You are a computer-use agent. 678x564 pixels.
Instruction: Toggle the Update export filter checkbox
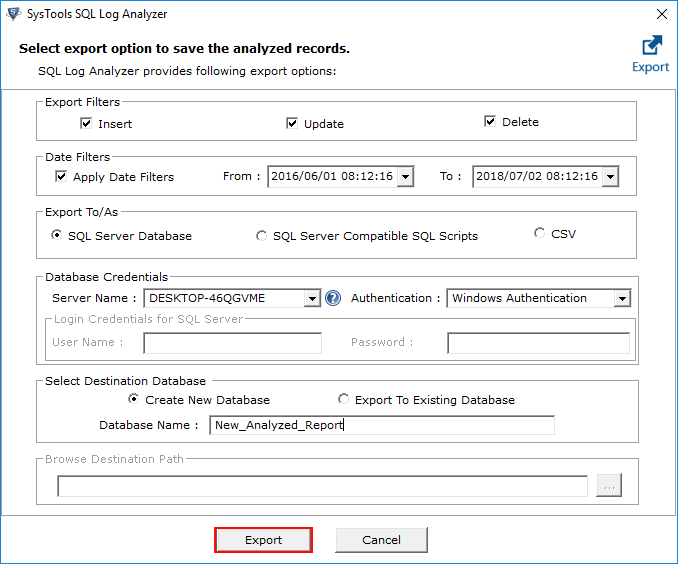(292, 124)
